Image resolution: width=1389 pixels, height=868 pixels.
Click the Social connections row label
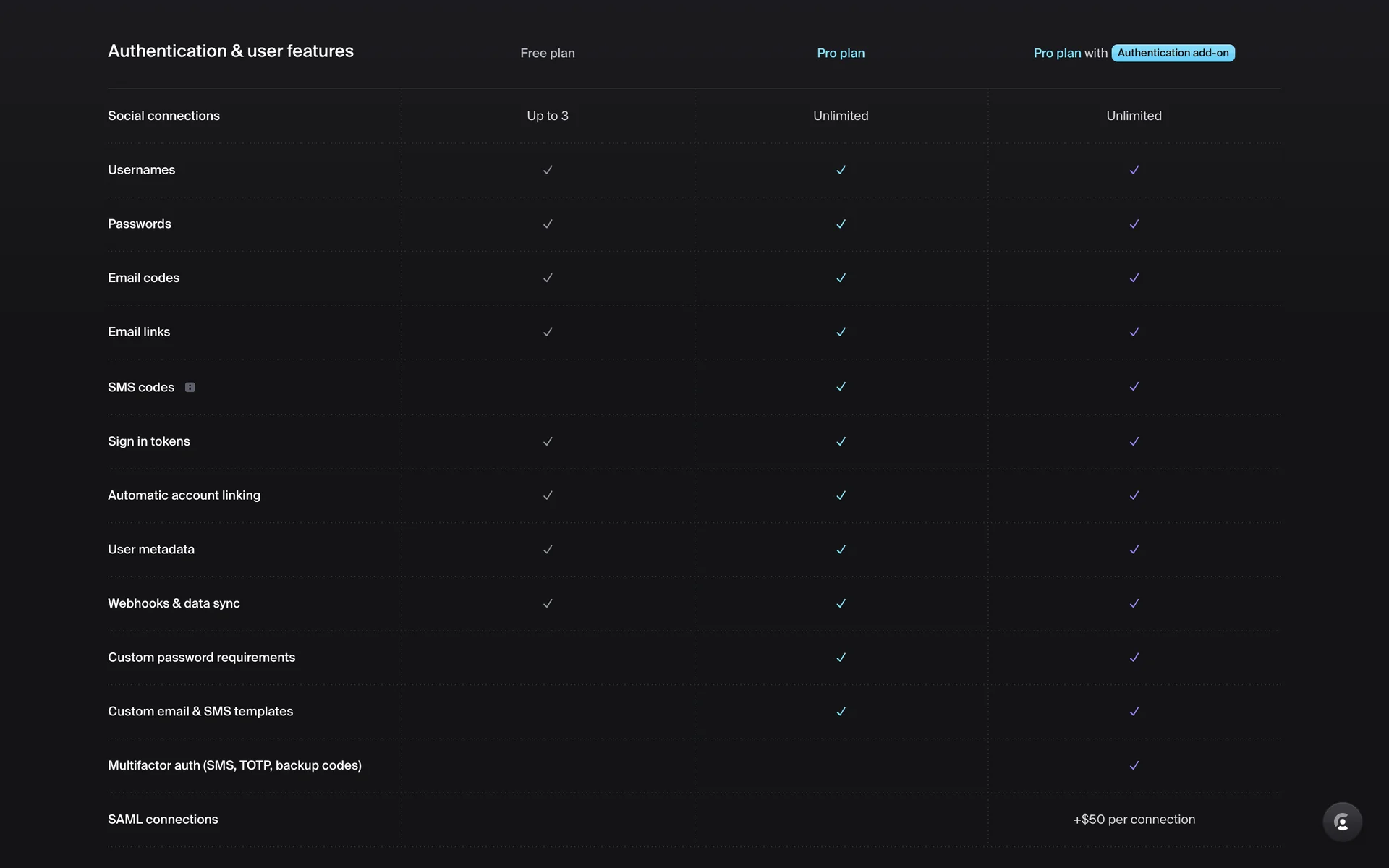pyautogui.click(x=163, y=116)
